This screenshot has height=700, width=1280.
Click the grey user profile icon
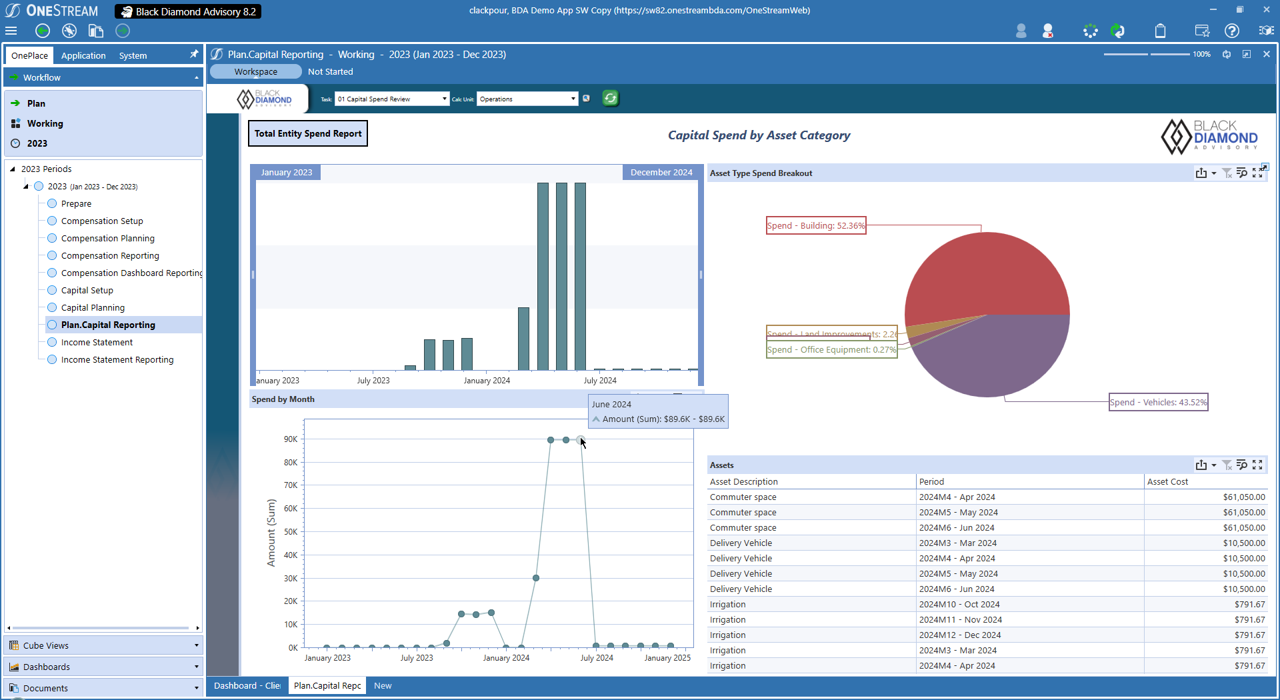1021,31
